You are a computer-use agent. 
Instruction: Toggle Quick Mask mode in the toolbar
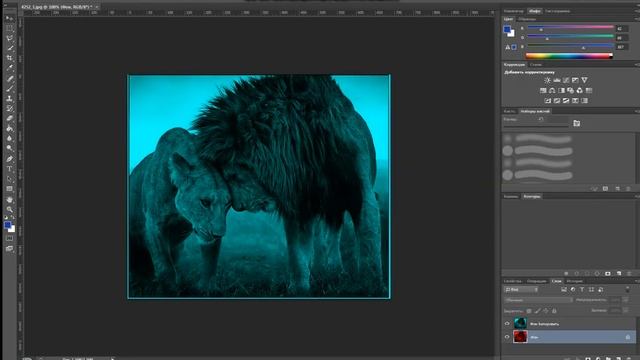point(9,238)
